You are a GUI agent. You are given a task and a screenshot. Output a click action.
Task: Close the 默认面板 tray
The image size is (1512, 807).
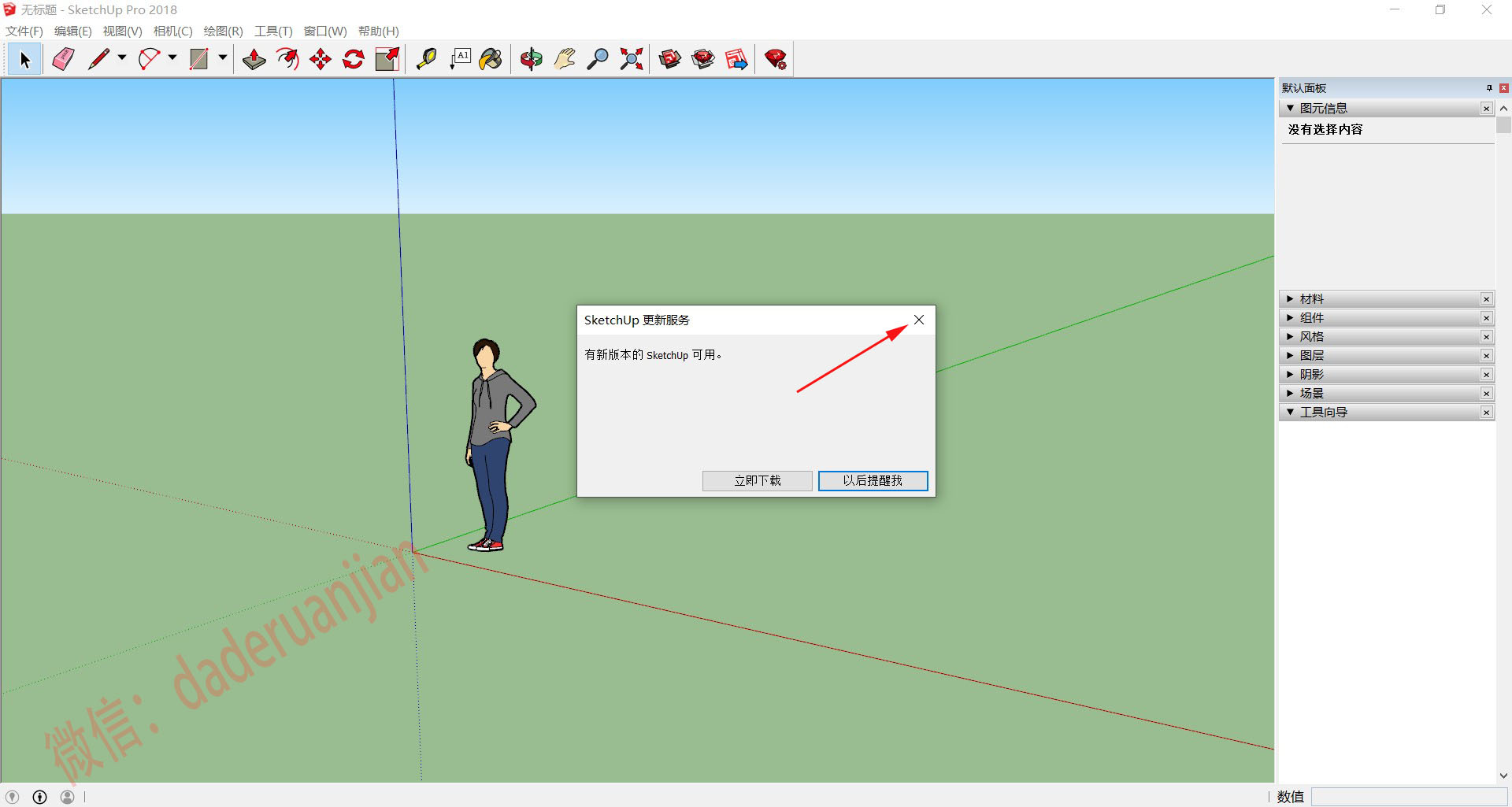[x=1504, y=88]
